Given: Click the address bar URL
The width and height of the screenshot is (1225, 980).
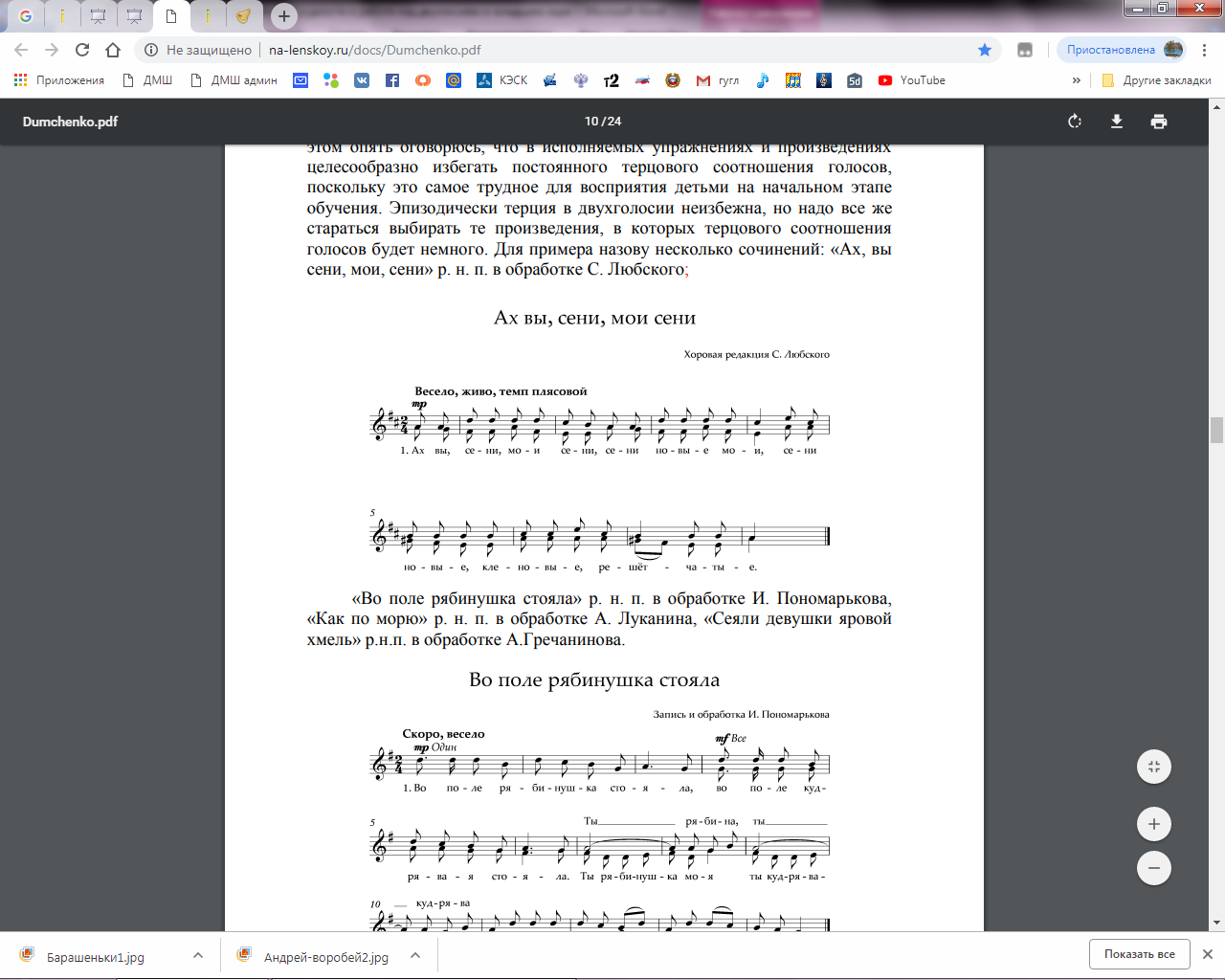Looking at the screenshot, I should [375, 50].
